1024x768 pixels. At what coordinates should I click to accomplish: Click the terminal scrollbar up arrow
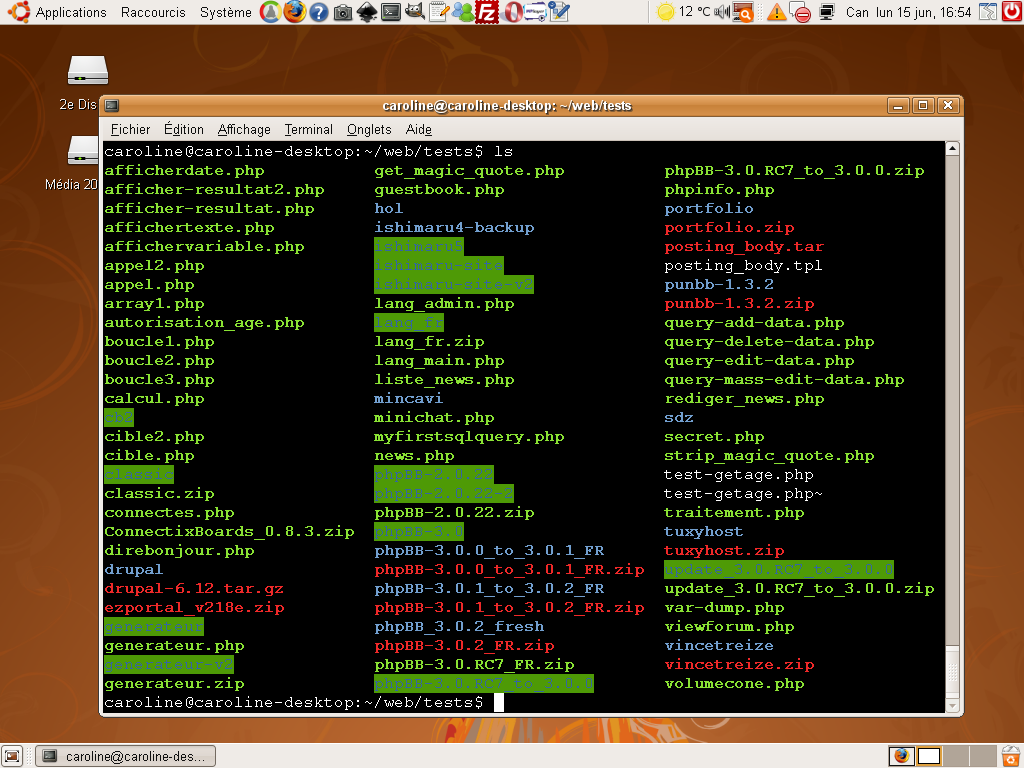pos(952,148)
